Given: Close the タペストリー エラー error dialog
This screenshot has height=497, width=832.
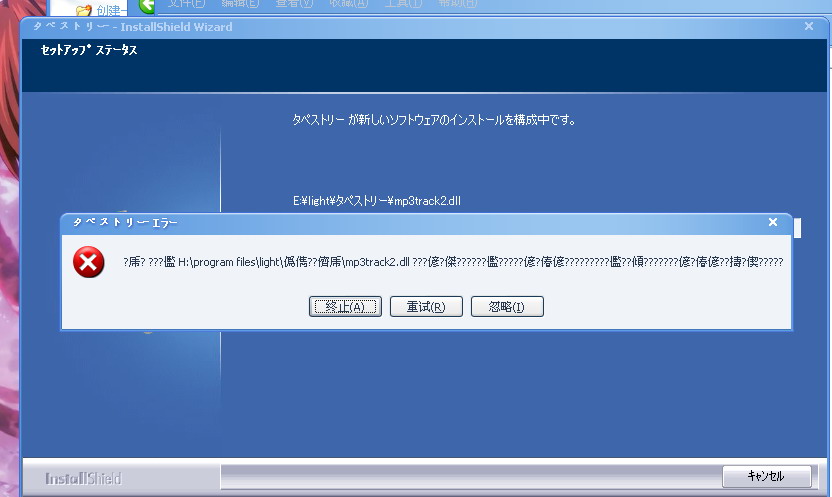Looking at the screenshot, I should [x=773, y=222].
